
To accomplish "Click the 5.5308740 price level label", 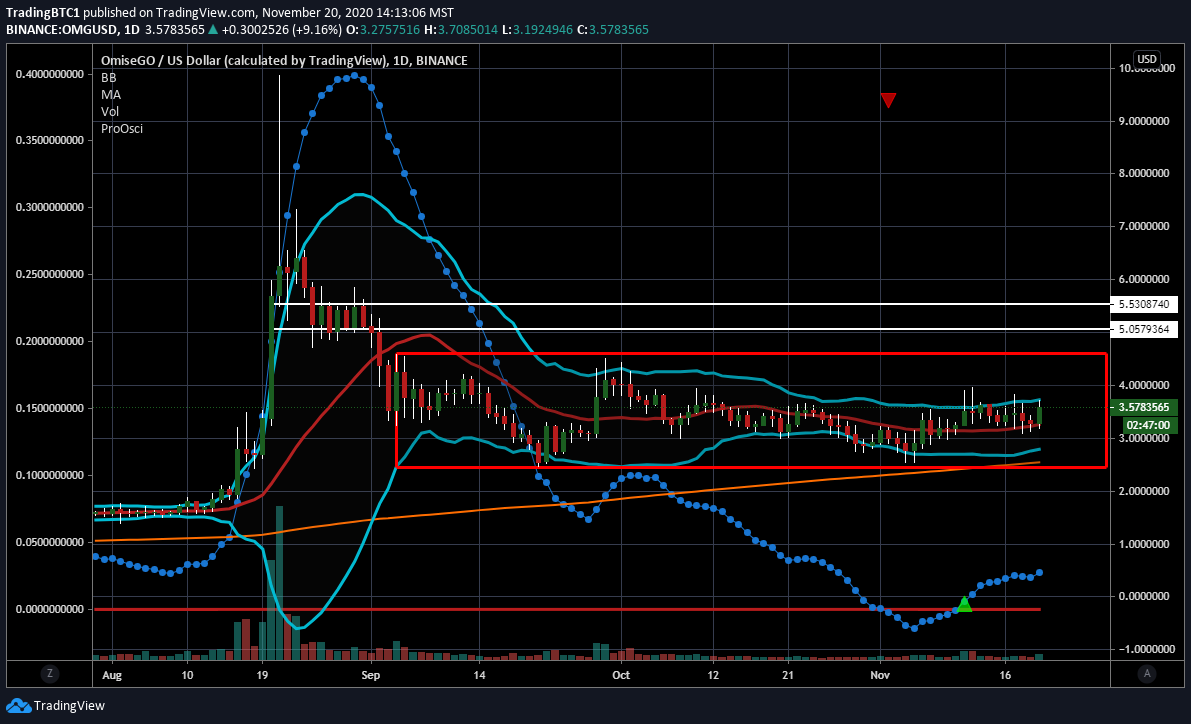I will 1144,304.
